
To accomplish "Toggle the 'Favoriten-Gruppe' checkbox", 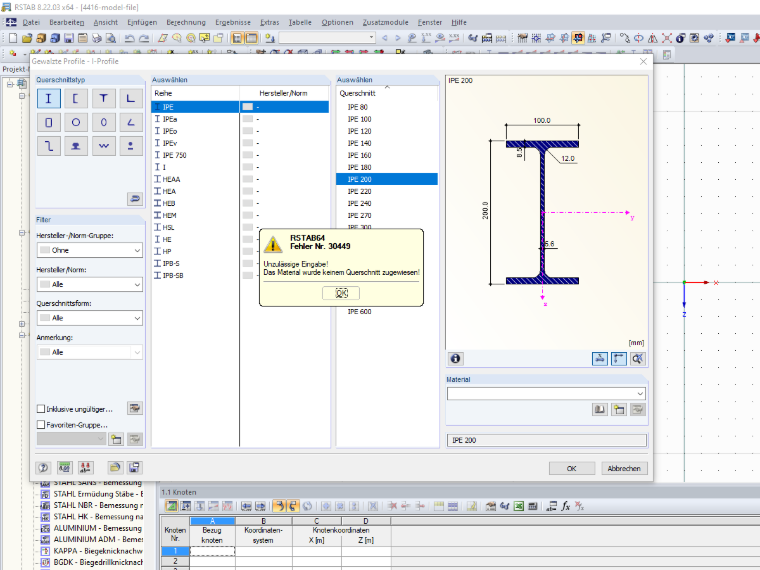I will [41, 425].
